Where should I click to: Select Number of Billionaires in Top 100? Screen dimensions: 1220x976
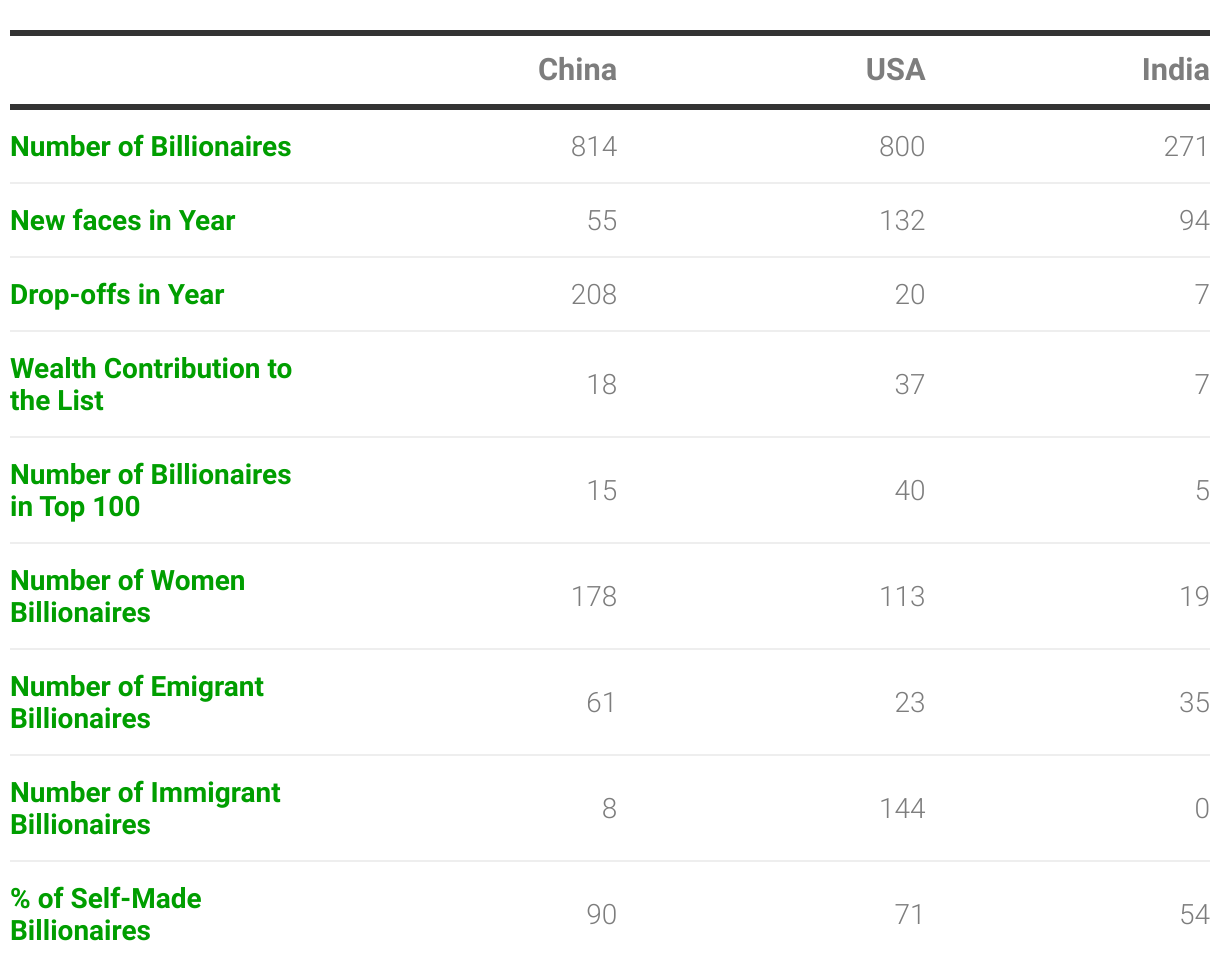tap(151, 490)
